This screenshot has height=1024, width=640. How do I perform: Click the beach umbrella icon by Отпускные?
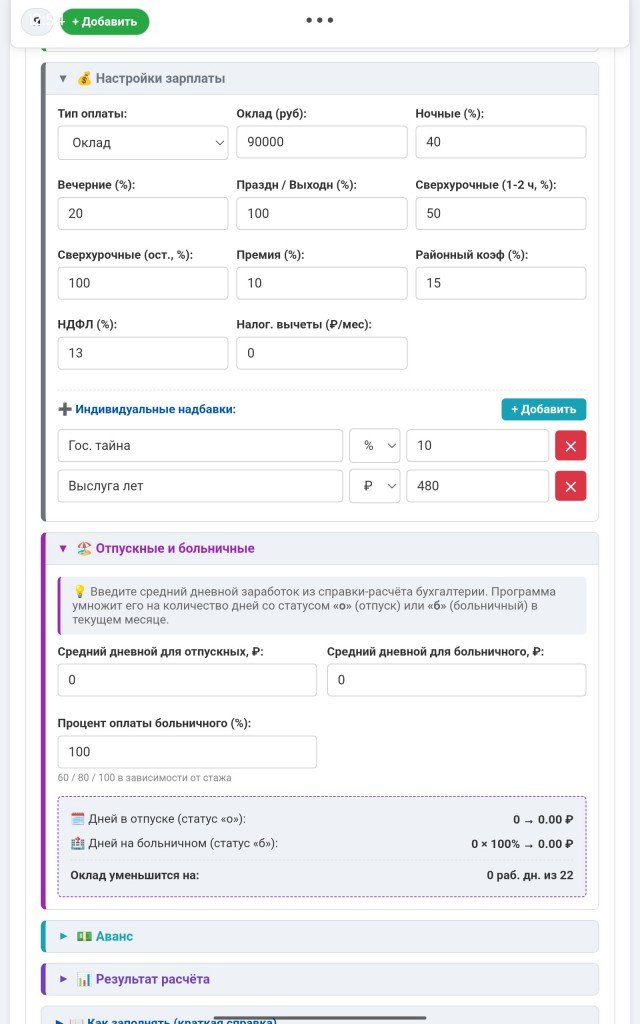click(84, 549)
